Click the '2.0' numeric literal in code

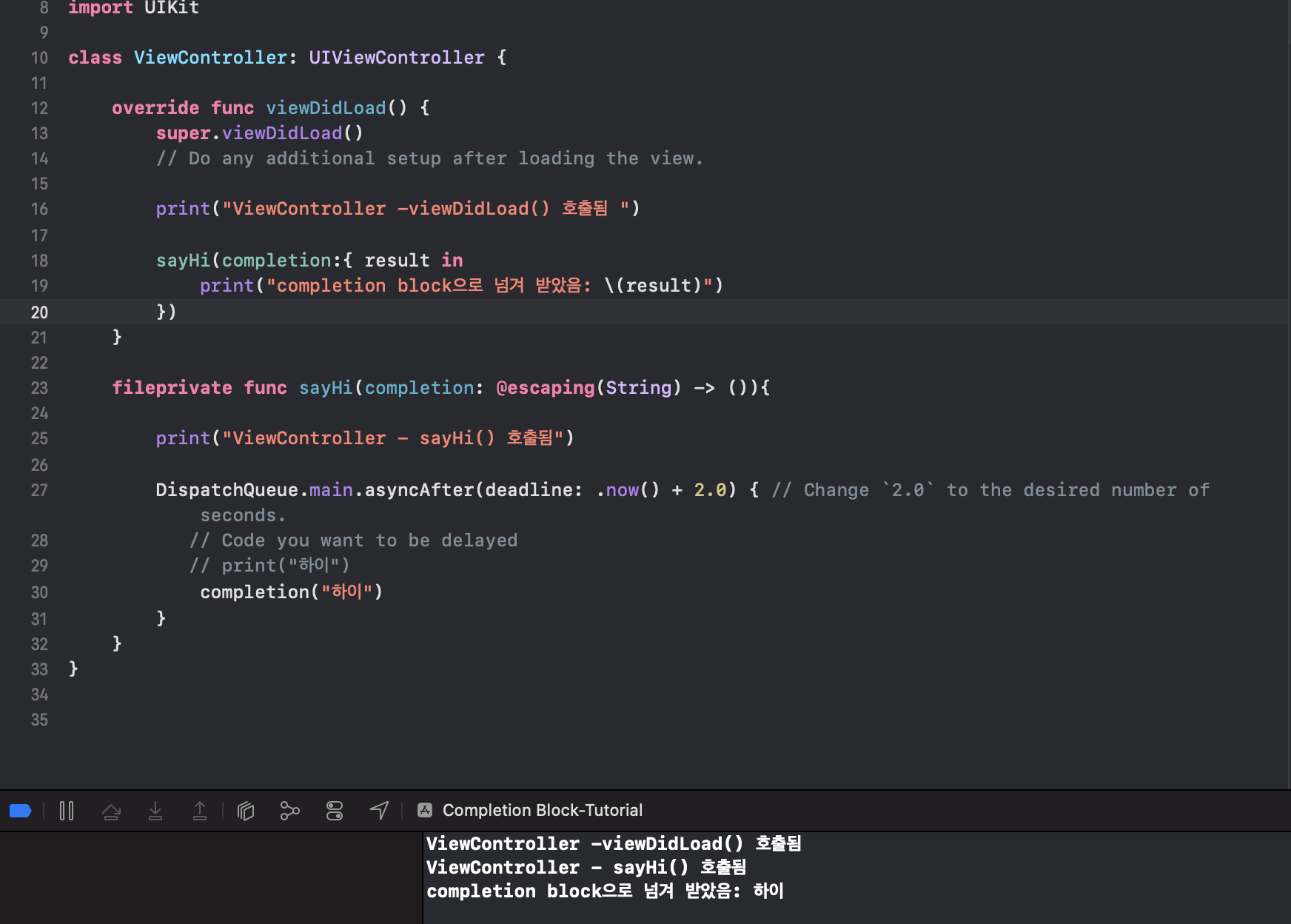coord(710,490)
